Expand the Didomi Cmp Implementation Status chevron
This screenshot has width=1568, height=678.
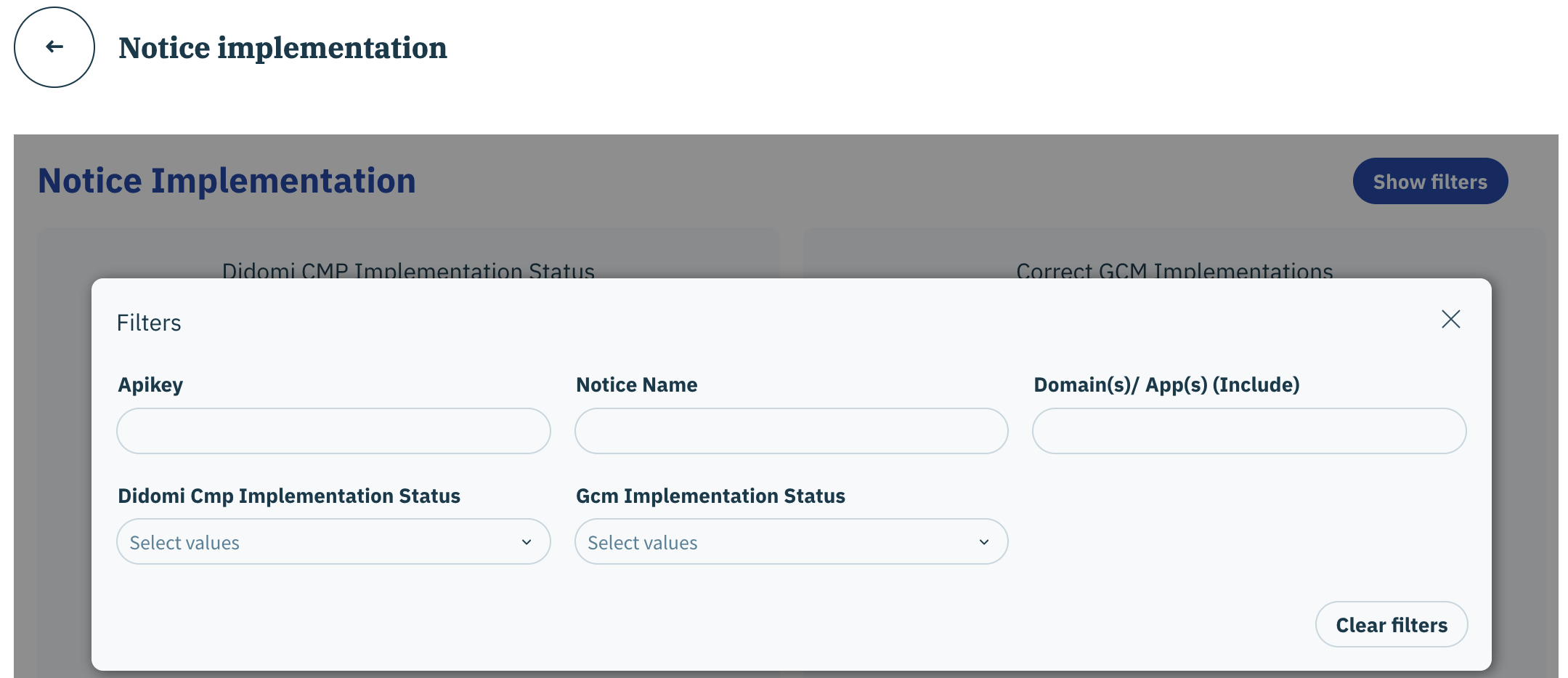click(x=527, y=542)
